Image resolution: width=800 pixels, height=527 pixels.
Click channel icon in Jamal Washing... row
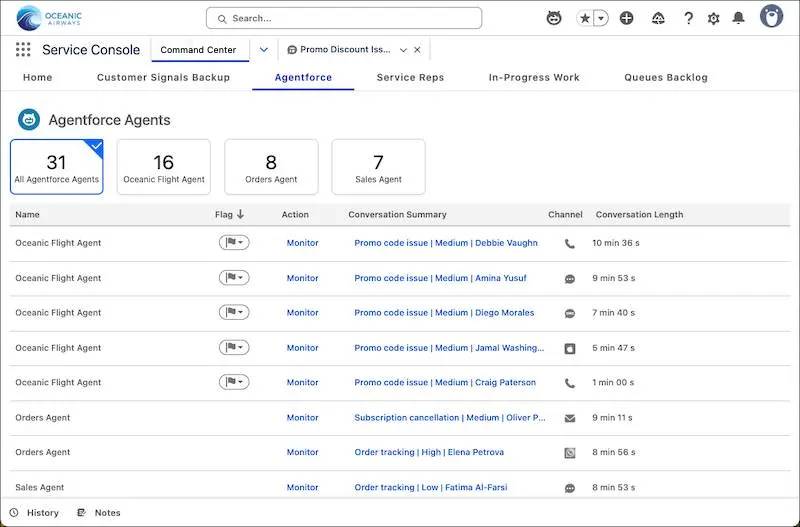click(570, 349)
